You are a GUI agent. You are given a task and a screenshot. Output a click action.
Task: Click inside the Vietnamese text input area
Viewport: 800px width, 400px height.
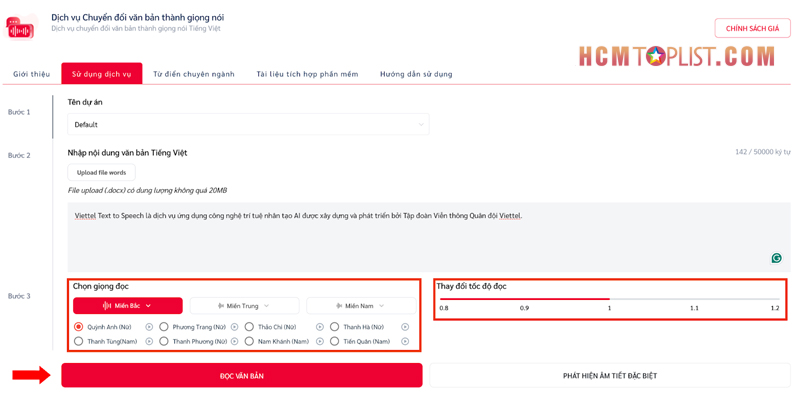pyautogui.click(x=429, y=237)
